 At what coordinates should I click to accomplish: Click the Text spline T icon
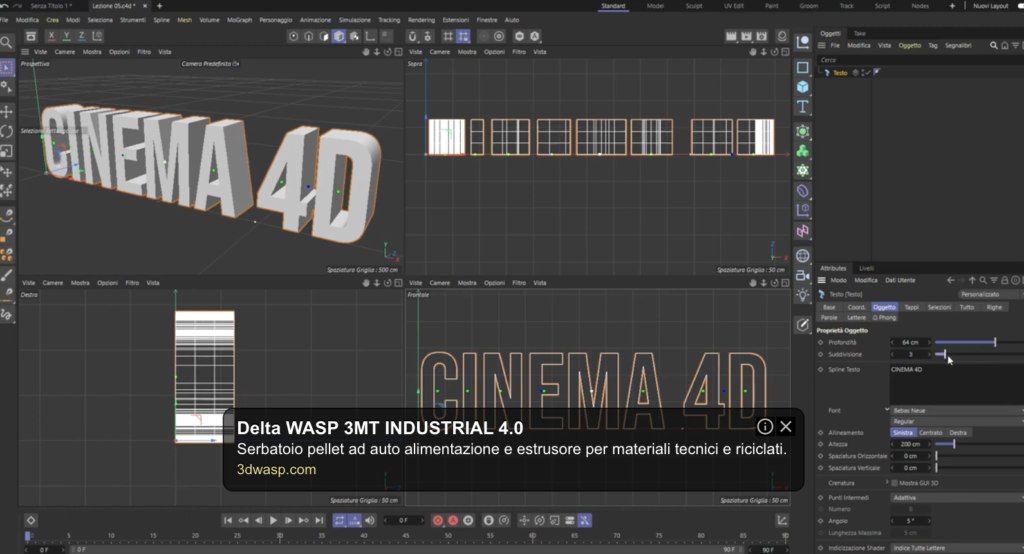click(803, 106)
